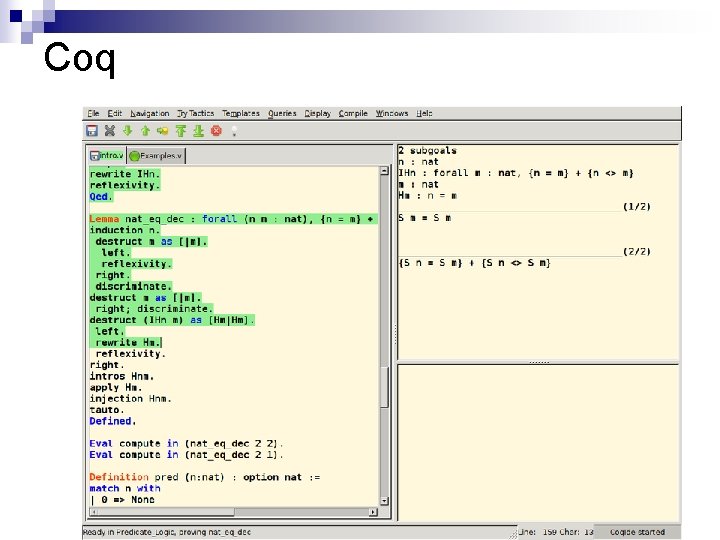Open the Display menu
The height and width of the screenshot is (540, 720).
(x=317, y=113)
